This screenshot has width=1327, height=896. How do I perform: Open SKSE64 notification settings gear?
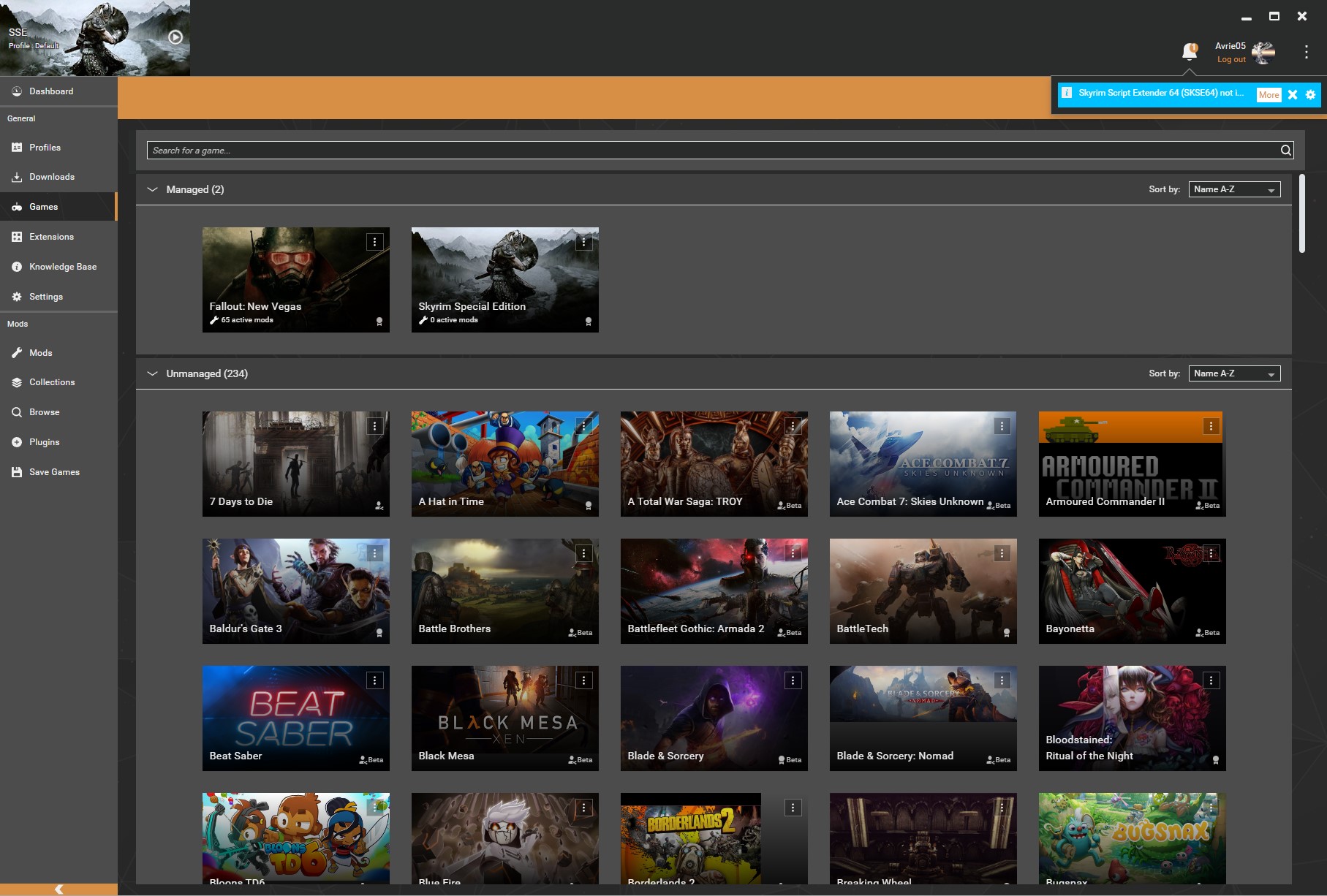pyautogui.click(x=1310, y=94)
